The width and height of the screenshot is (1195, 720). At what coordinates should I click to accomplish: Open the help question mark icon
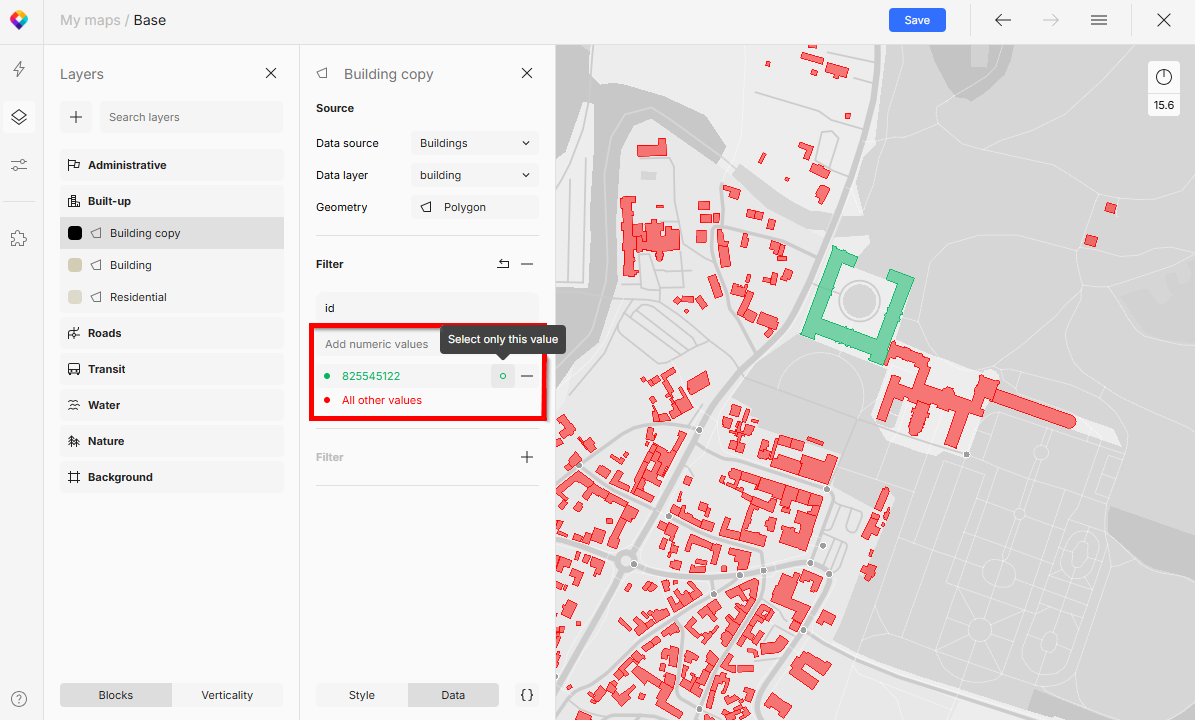pos(18,698)
